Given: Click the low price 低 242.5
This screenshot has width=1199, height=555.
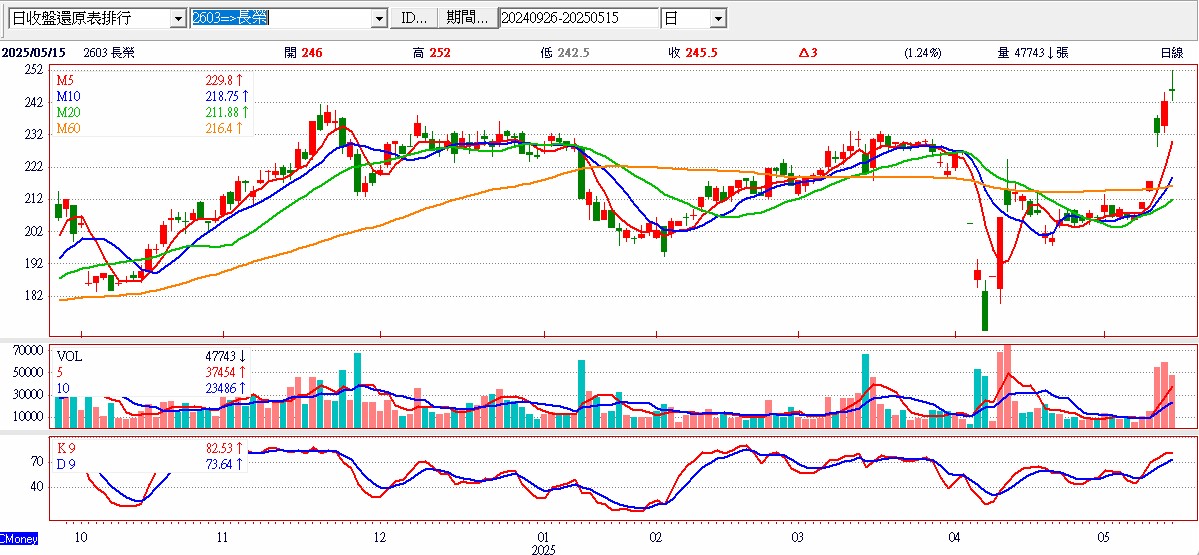Looking at the screenshot, I should [x=565, y=53].
